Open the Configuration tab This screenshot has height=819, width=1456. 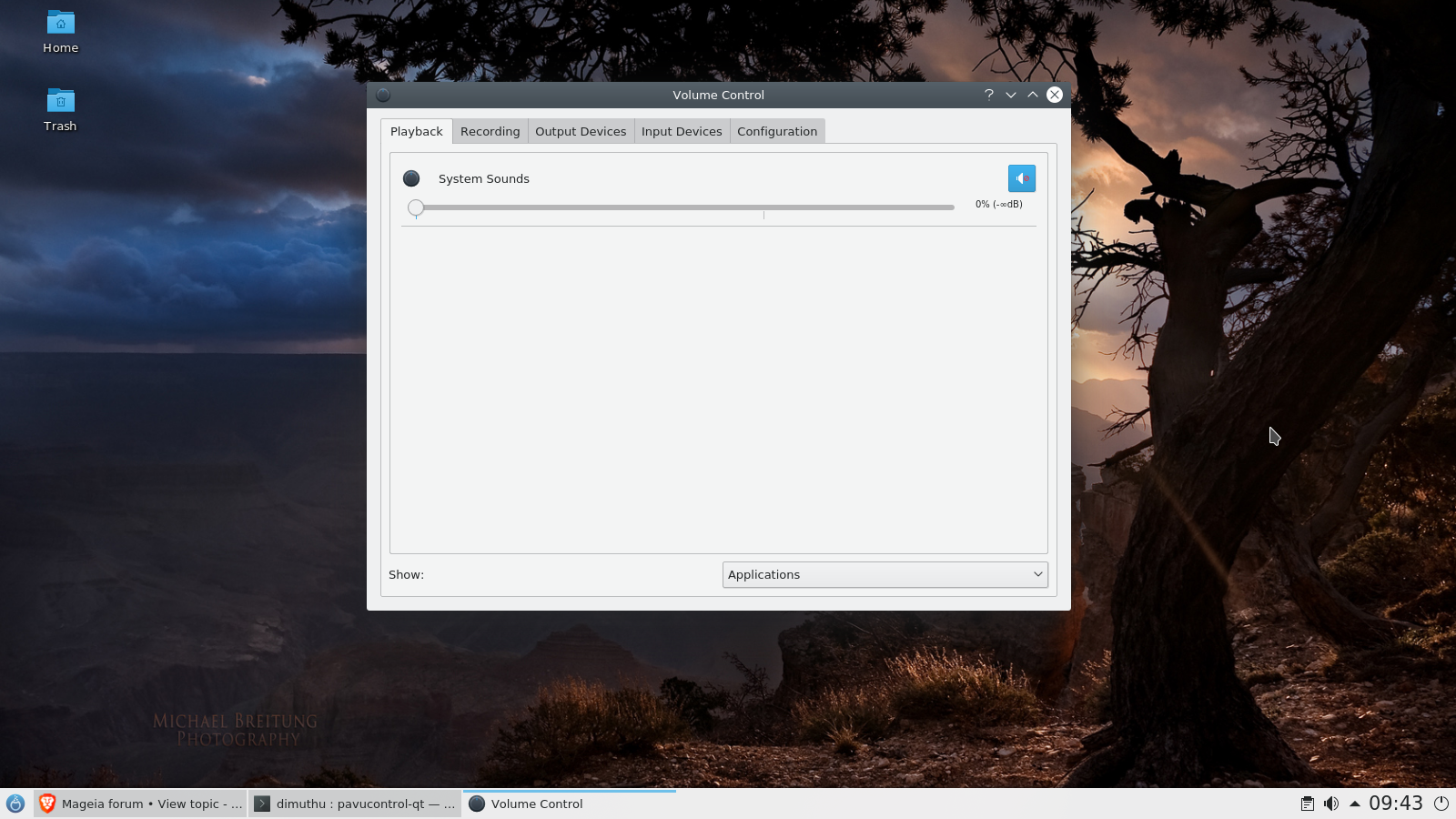(777, 132)
